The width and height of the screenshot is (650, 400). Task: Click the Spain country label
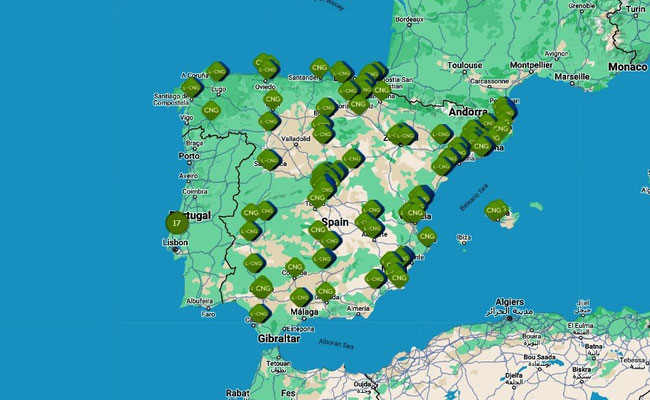335,222
